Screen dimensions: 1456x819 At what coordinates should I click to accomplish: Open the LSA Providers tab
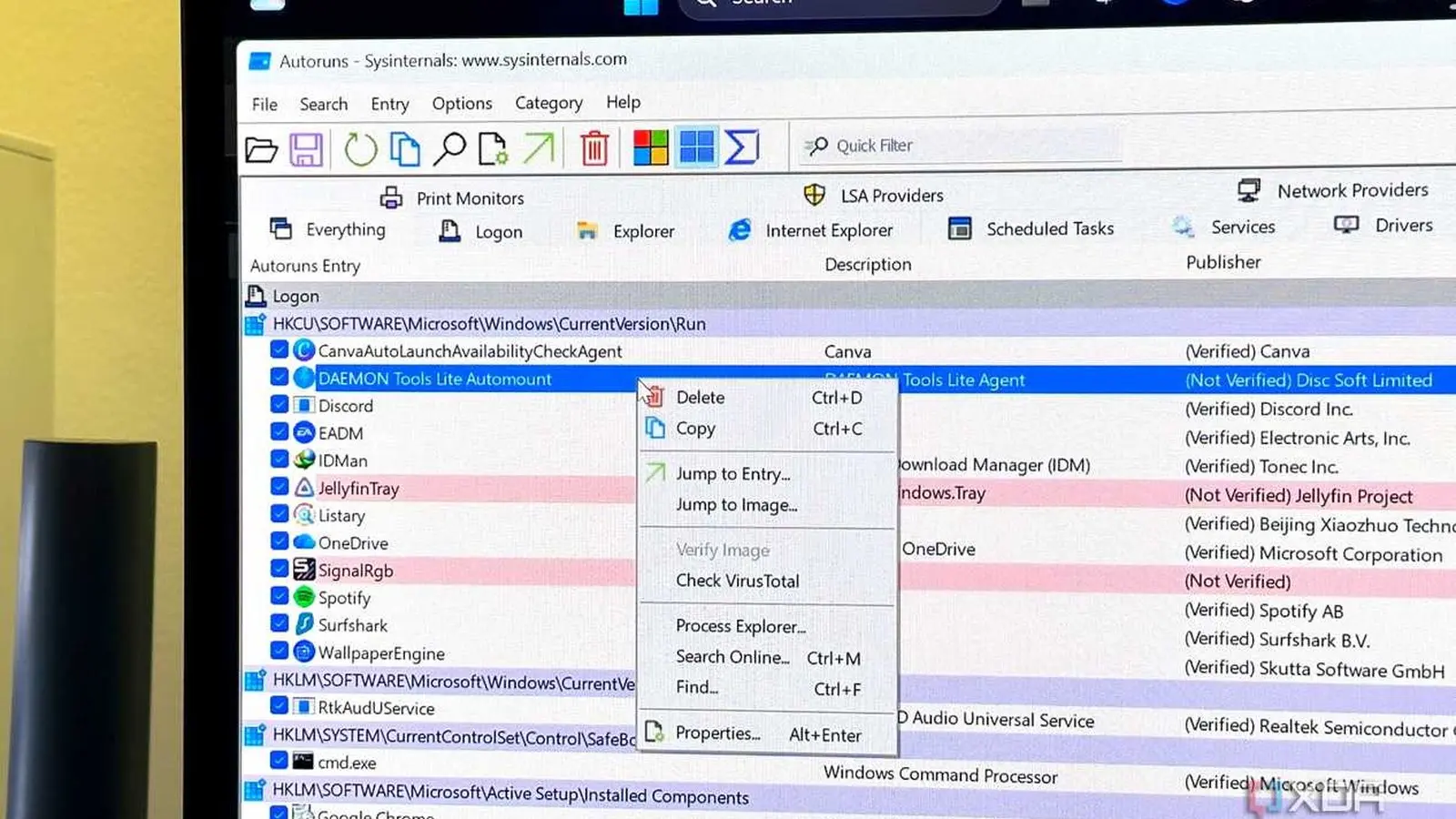tap(874, 195)
